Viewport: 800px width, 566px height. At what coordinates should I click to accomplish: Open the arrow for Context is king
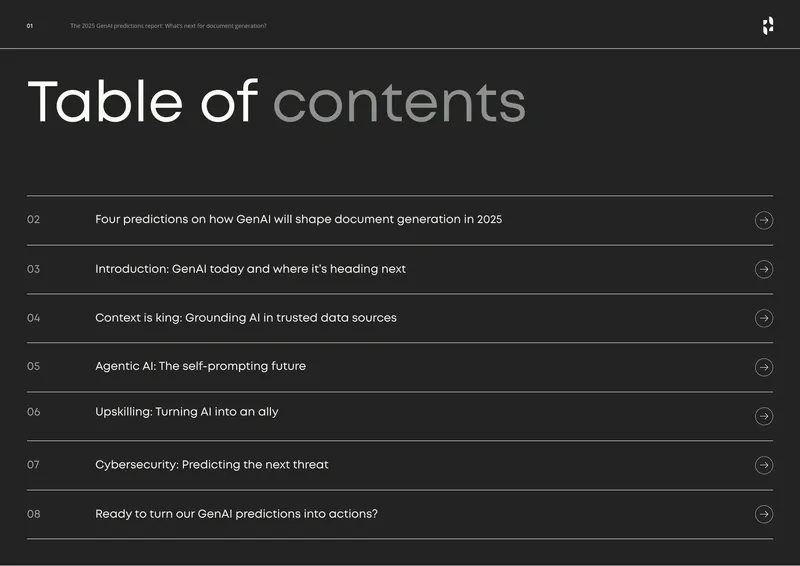(x=763, y=318)
